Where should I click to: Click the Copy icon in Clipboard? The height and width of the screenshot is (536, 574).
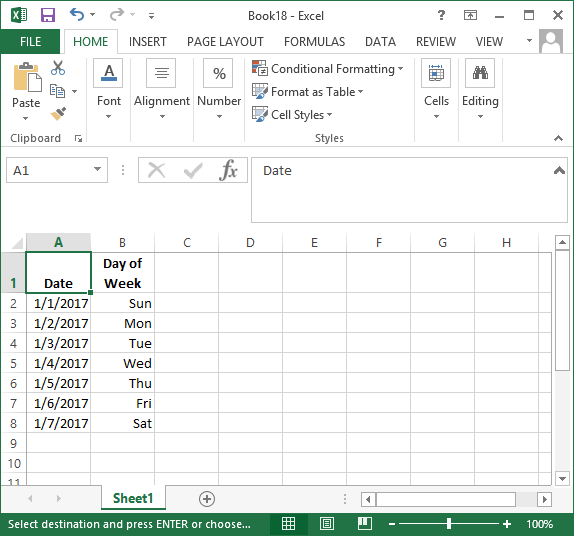click(x=57, y=91)
